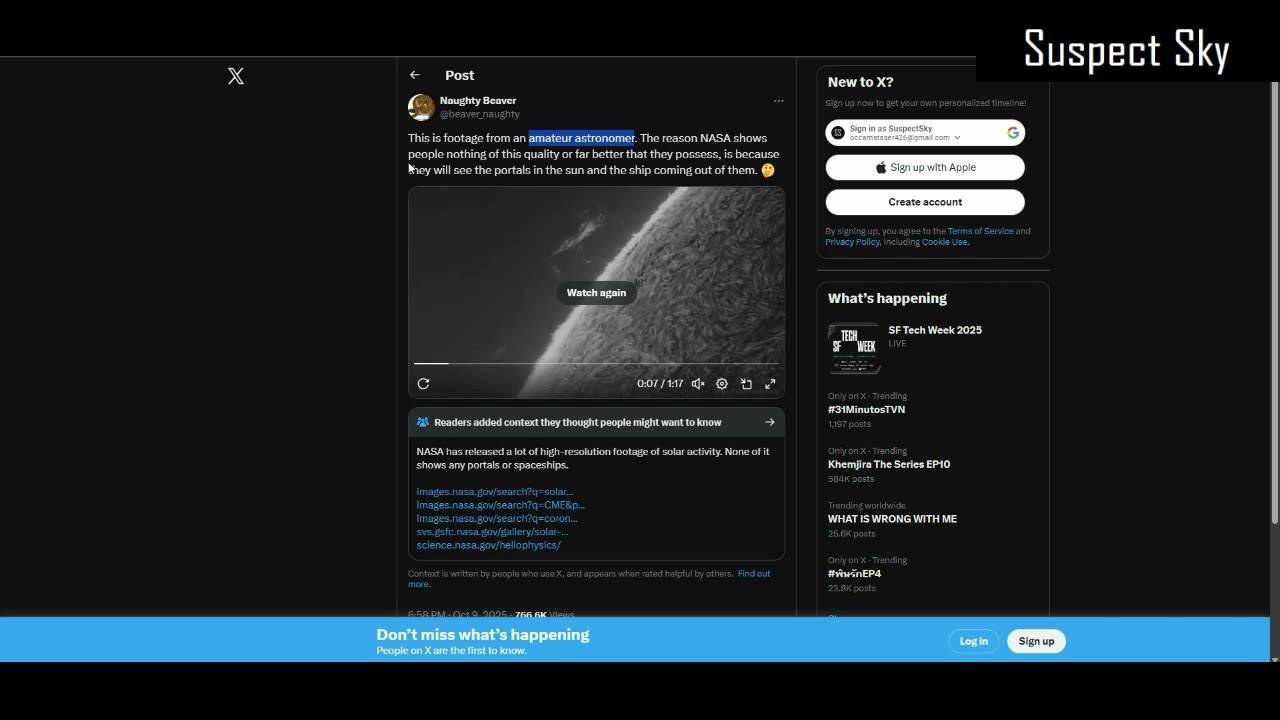The width and height of the screenshot is (1280, 720).
Task: Open images.nasa.gov/search?q=solar link
Action: pos(495,492)
